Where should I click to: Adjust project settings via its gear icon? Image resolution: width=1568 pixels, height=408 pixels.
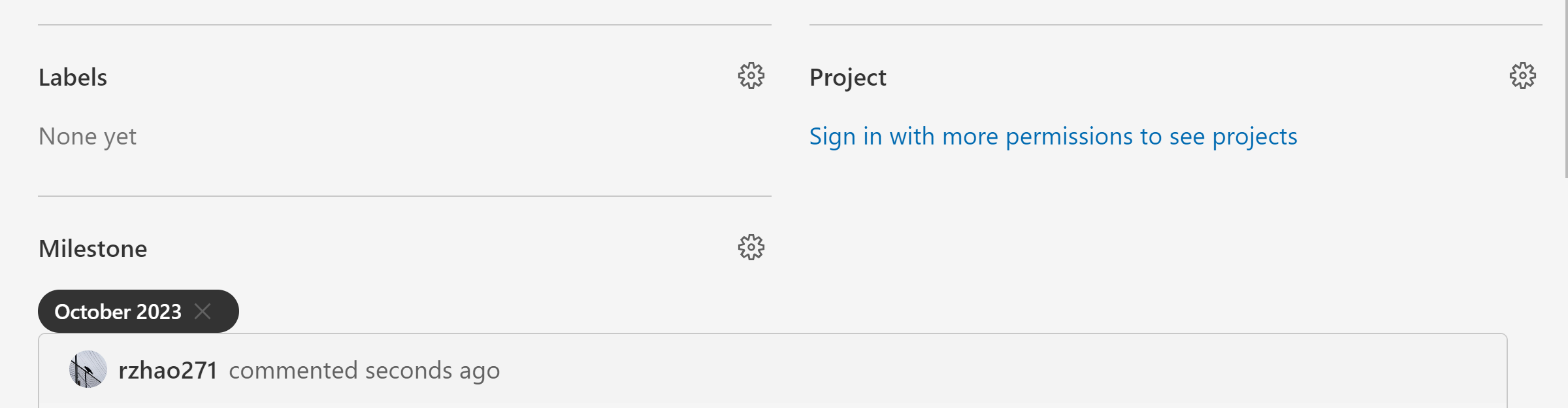pyautogui.click(x=1522, y=76)
